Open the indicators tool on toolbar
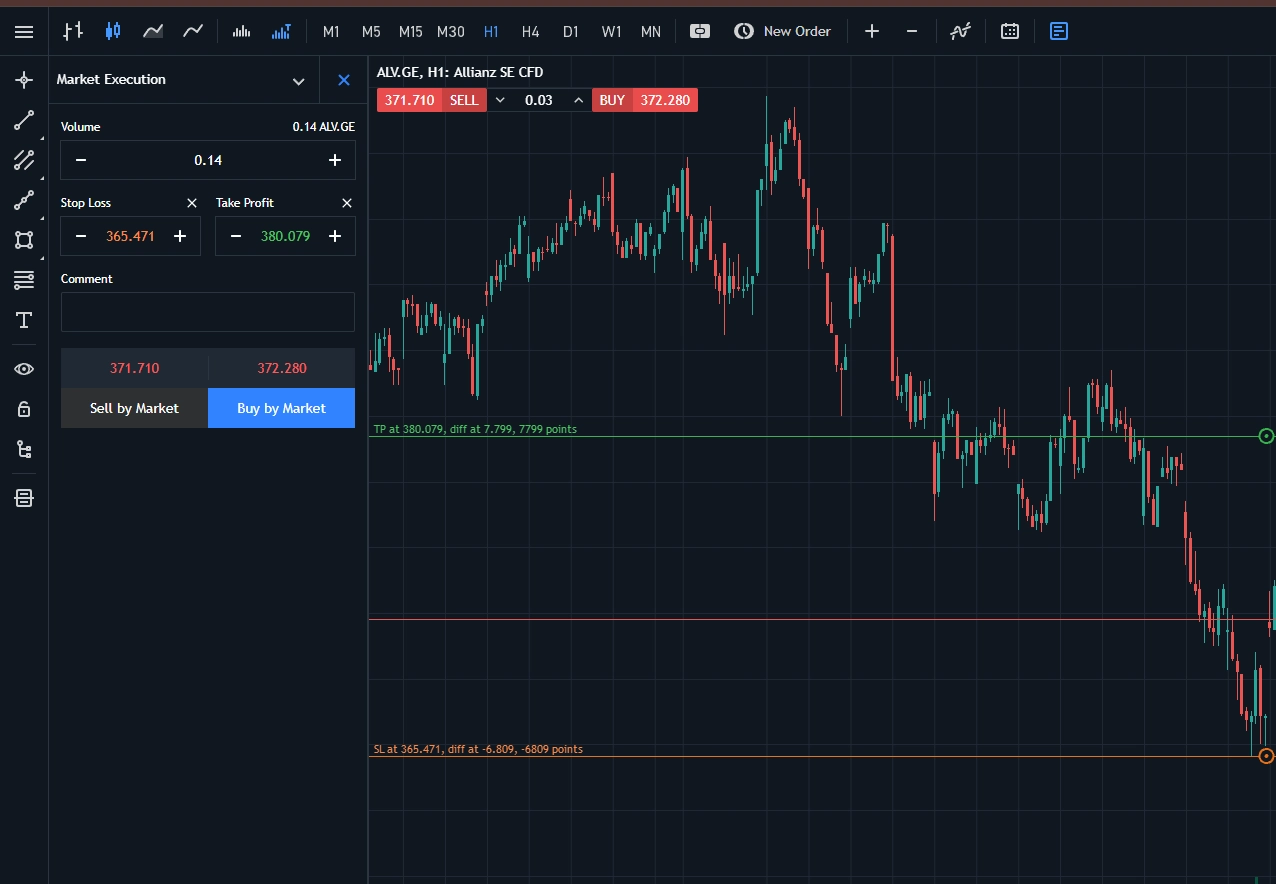 tap(960, 31)
